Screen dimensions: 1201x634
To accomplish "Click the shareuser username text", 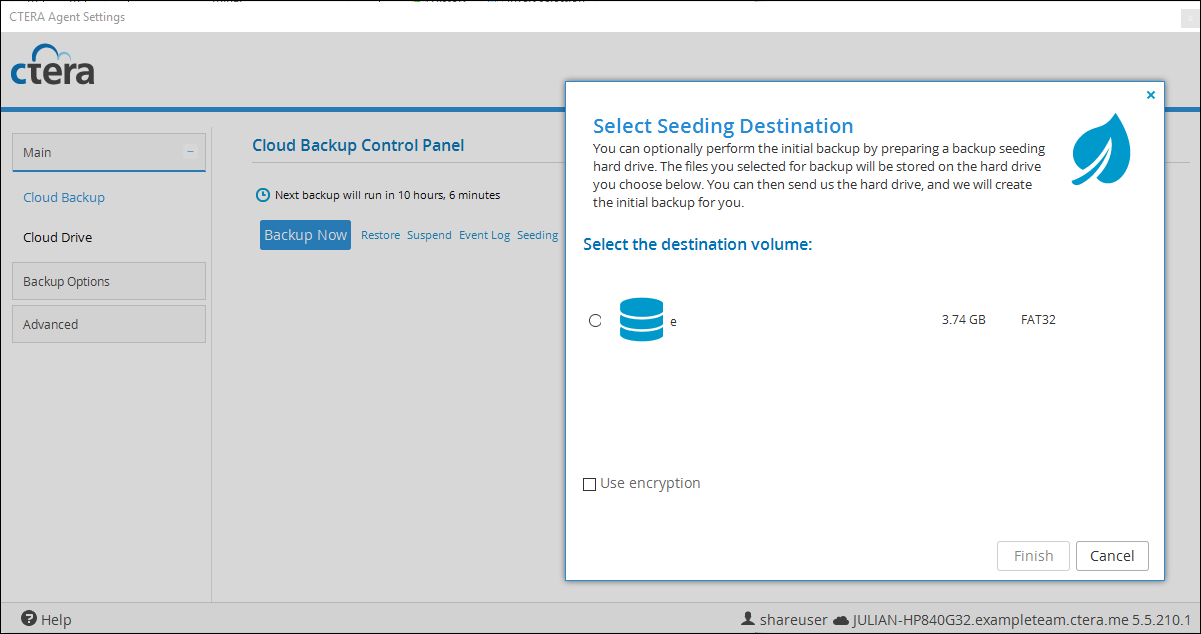I will [794, 620].
